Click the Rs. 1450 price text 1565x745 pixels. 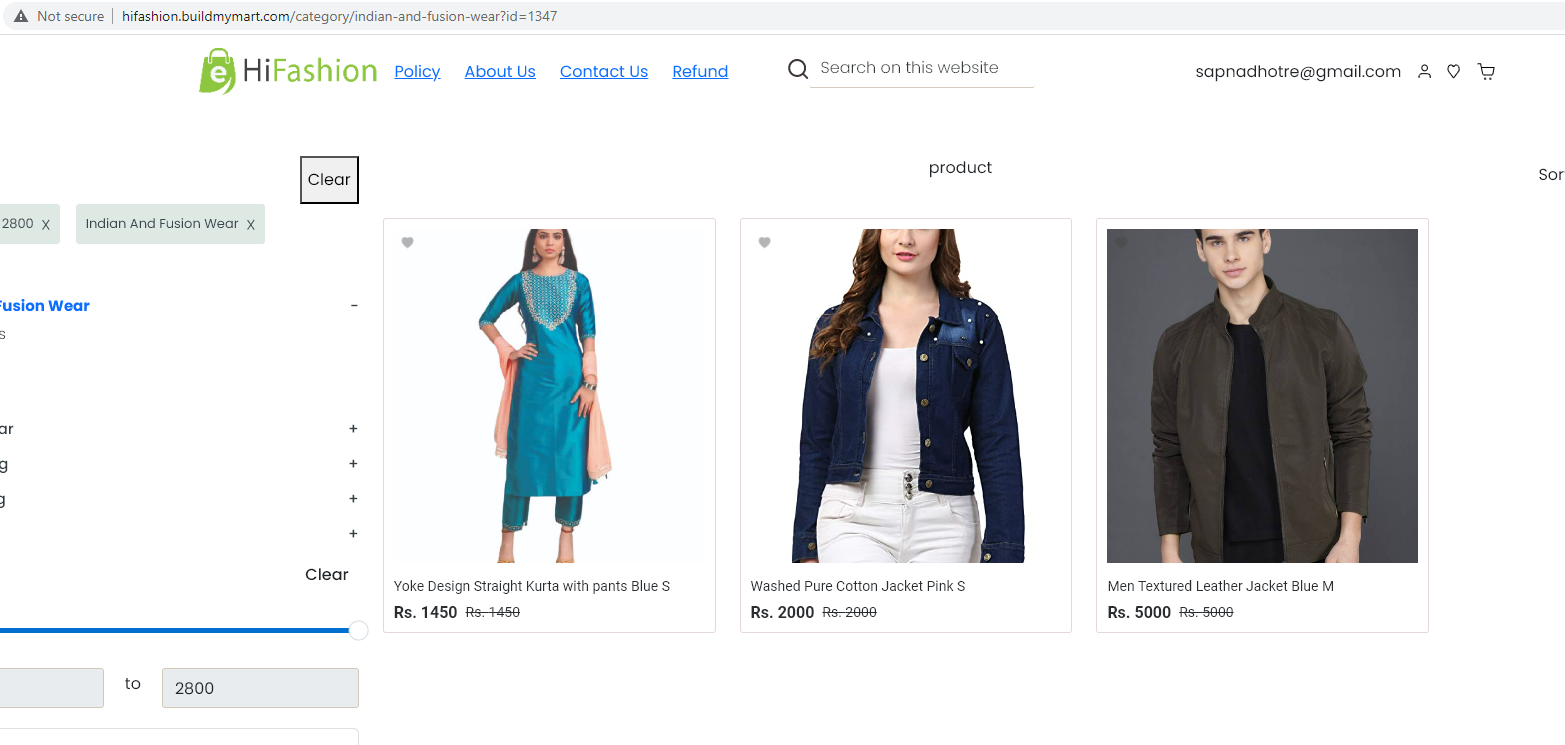click(425, 612)
